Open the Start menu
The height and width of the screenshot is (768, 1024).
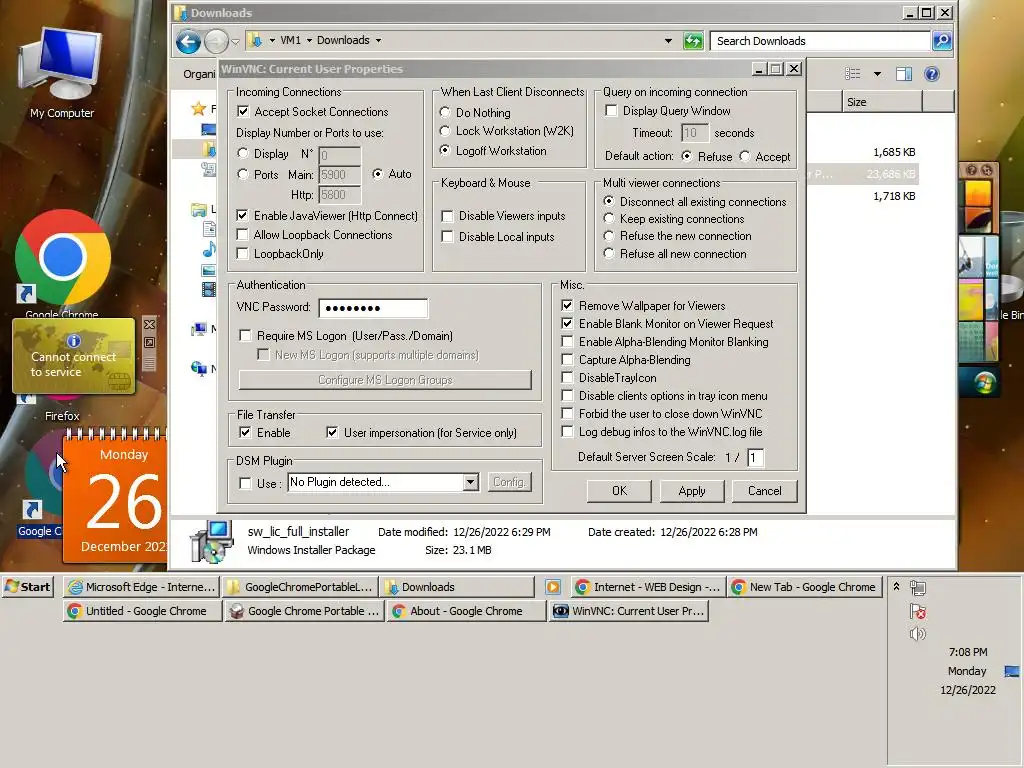pos(28,586)
